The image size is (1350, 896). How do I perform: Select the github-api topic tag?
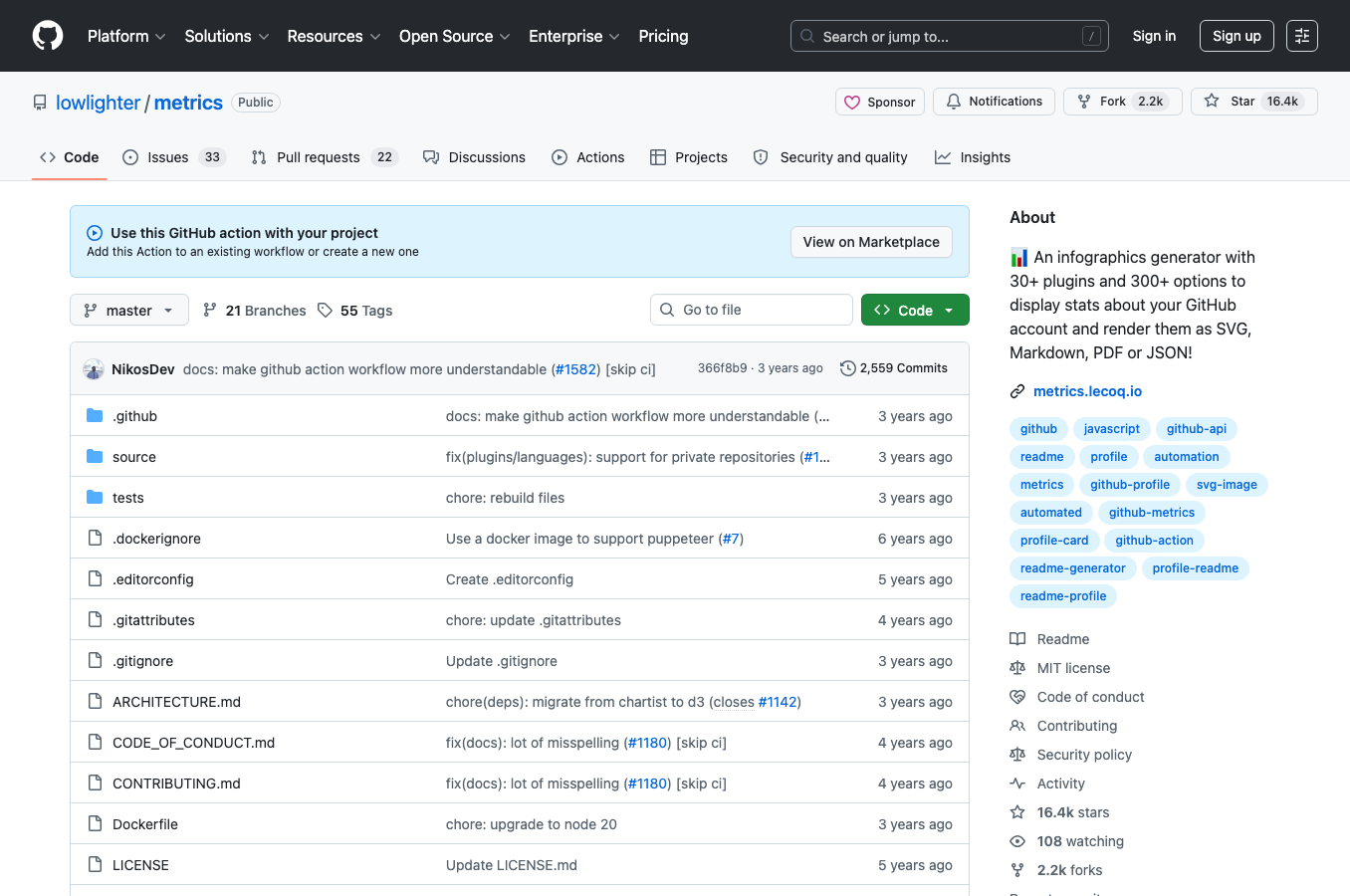pyautogui.click(x=1197, y=429)
